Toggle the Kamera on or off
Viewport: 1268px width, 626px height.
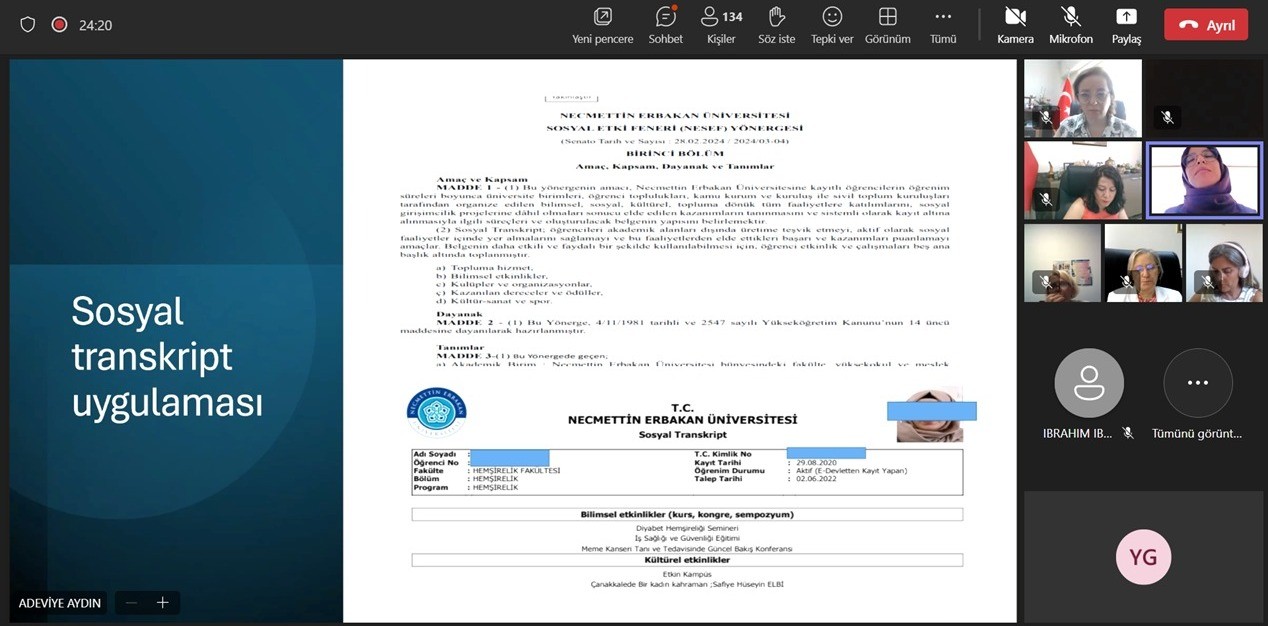click(x=1015, y=17)
